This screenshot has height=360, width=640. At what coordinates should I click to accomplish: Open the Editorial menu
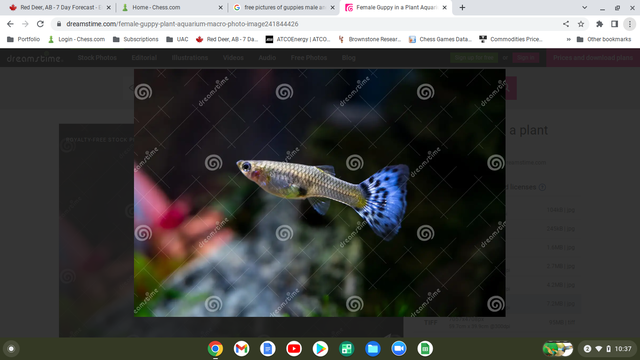point(144,58)
